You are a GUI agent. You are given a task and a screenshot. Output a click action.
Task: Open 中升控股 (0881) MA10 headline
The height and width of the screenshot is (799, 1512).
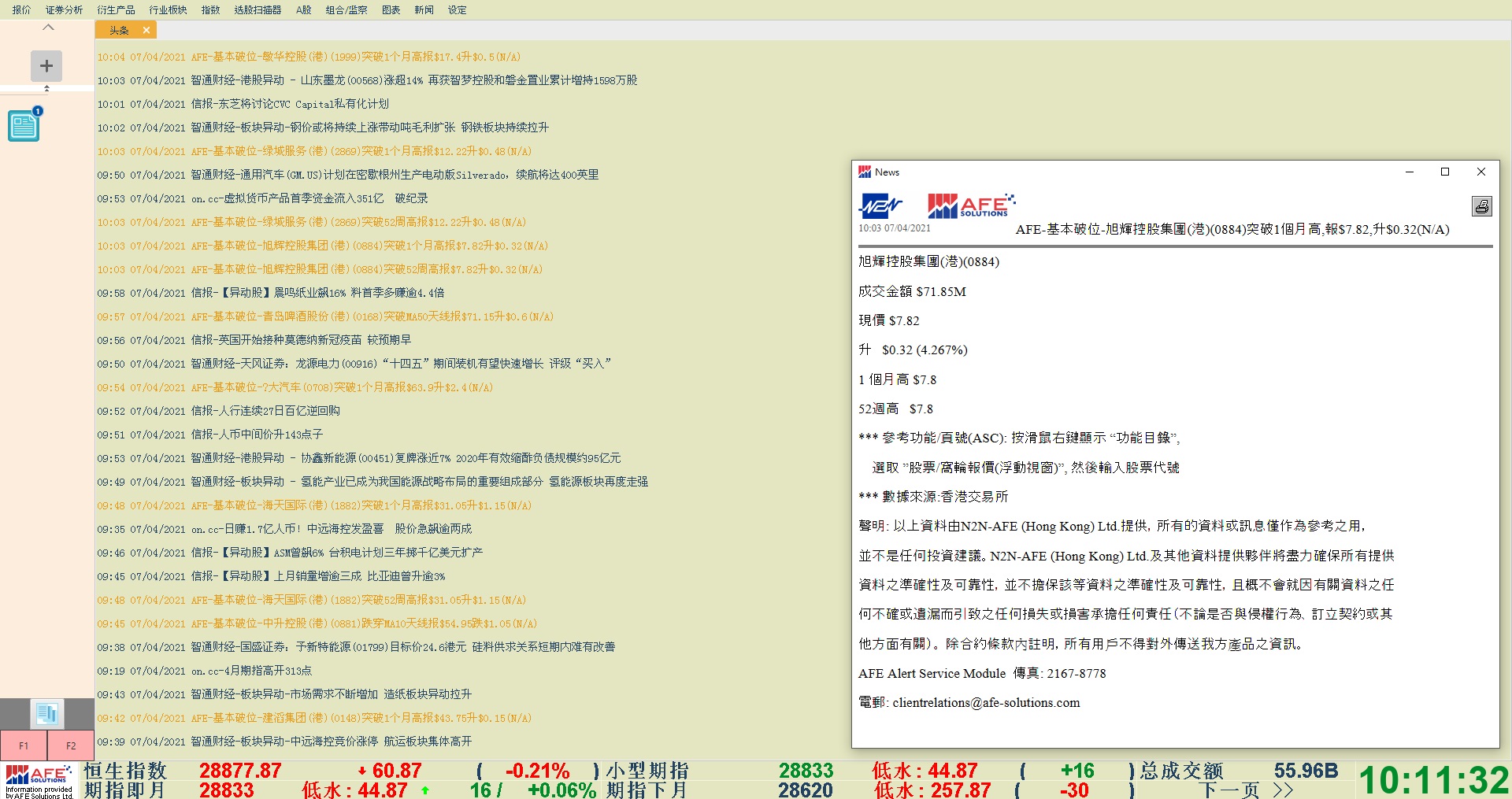click(317, 623)
